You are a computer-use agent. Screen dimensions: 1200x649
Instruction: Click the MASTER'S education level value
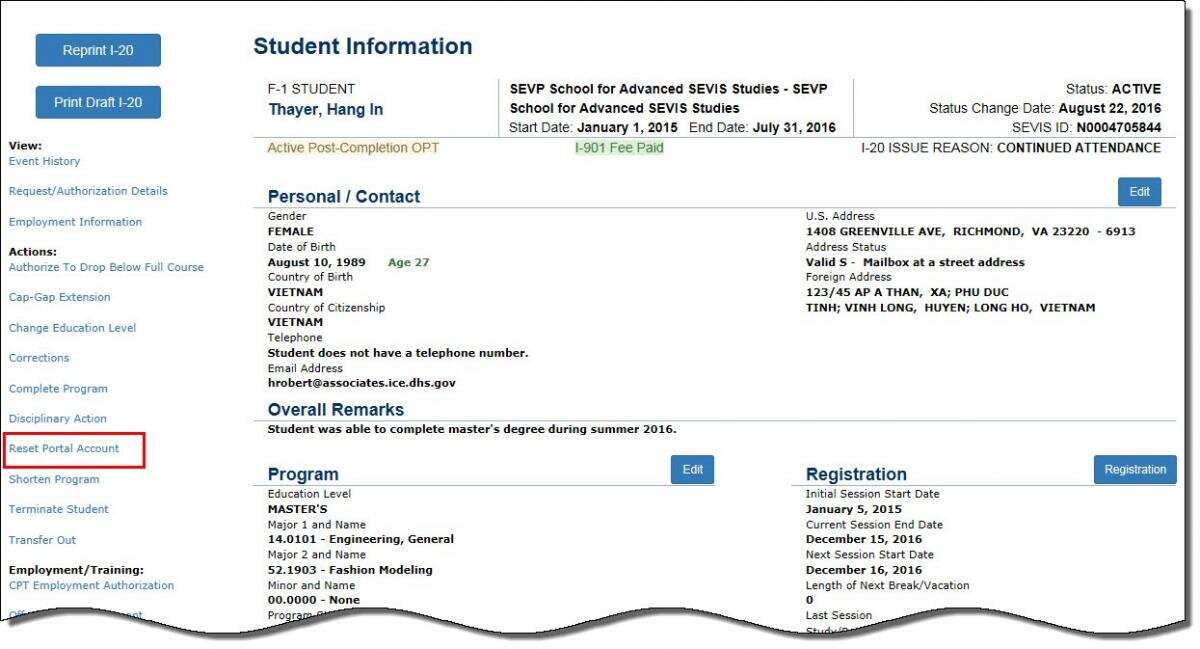[x=297, y=510]
